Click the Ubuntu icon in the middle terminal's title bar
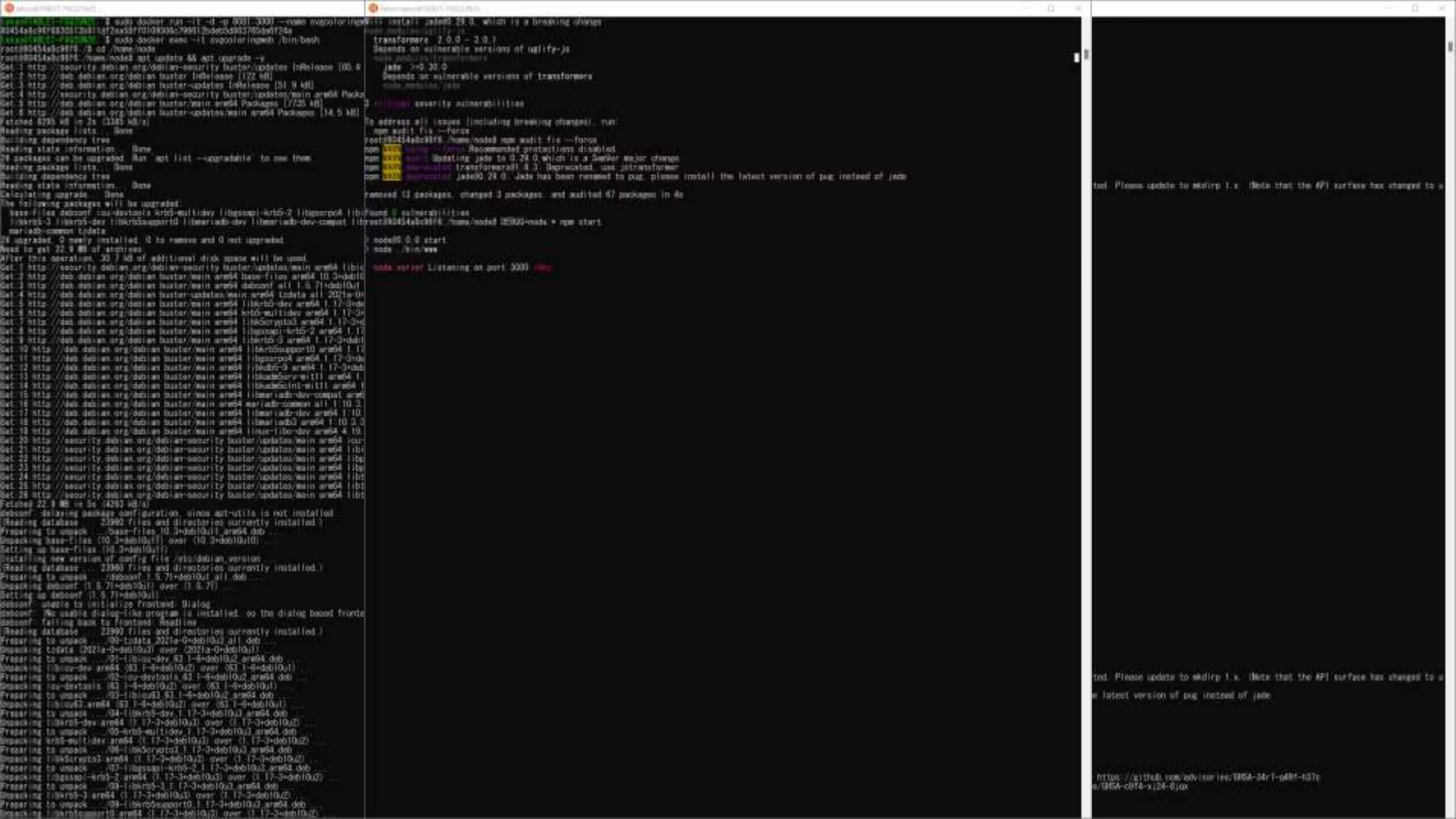 pos(373,8)
